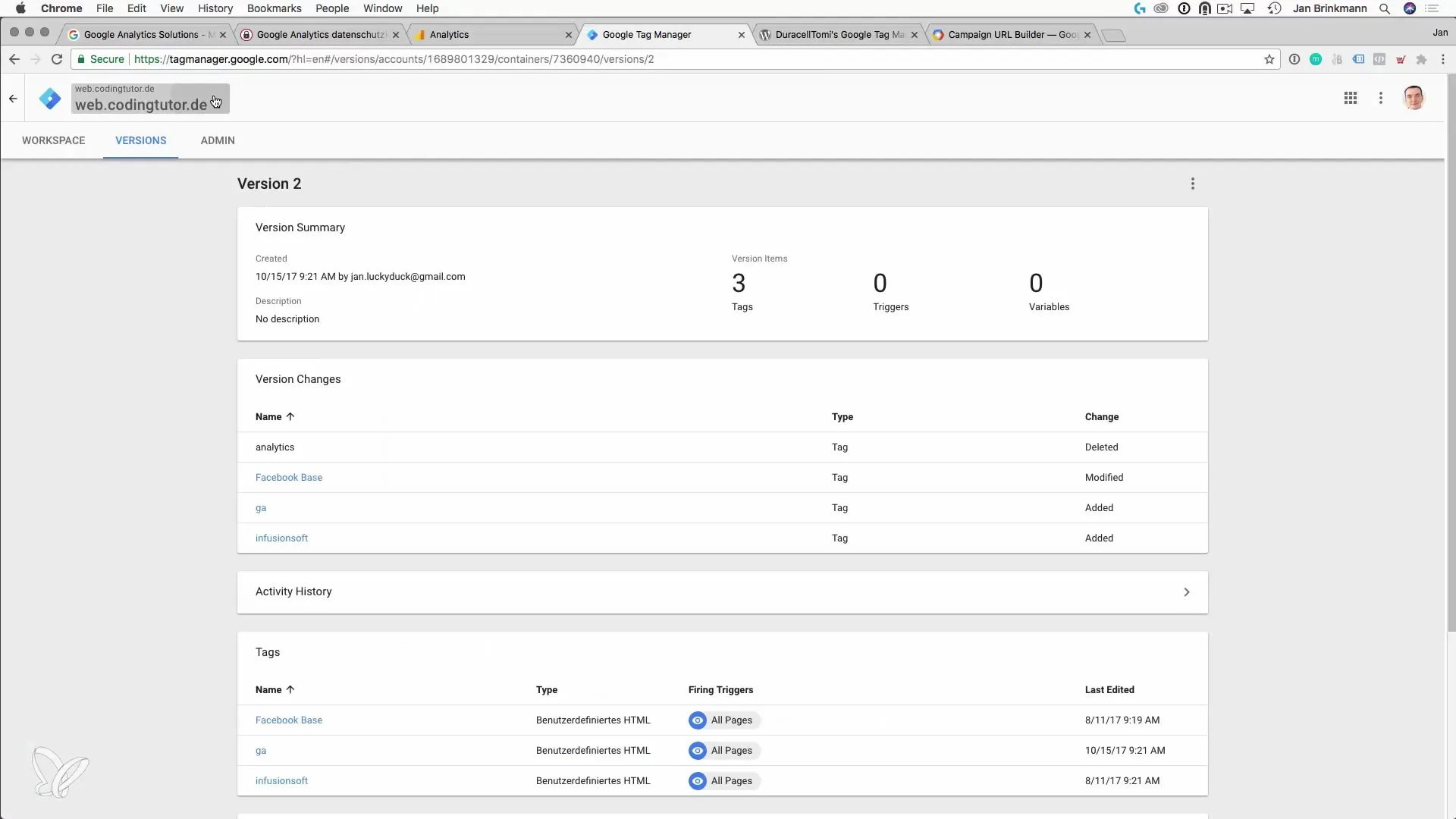Screen dimensions: 1456x819
Task: Switch to the VERSIONS tab
Action: click(x=141, y=140)
